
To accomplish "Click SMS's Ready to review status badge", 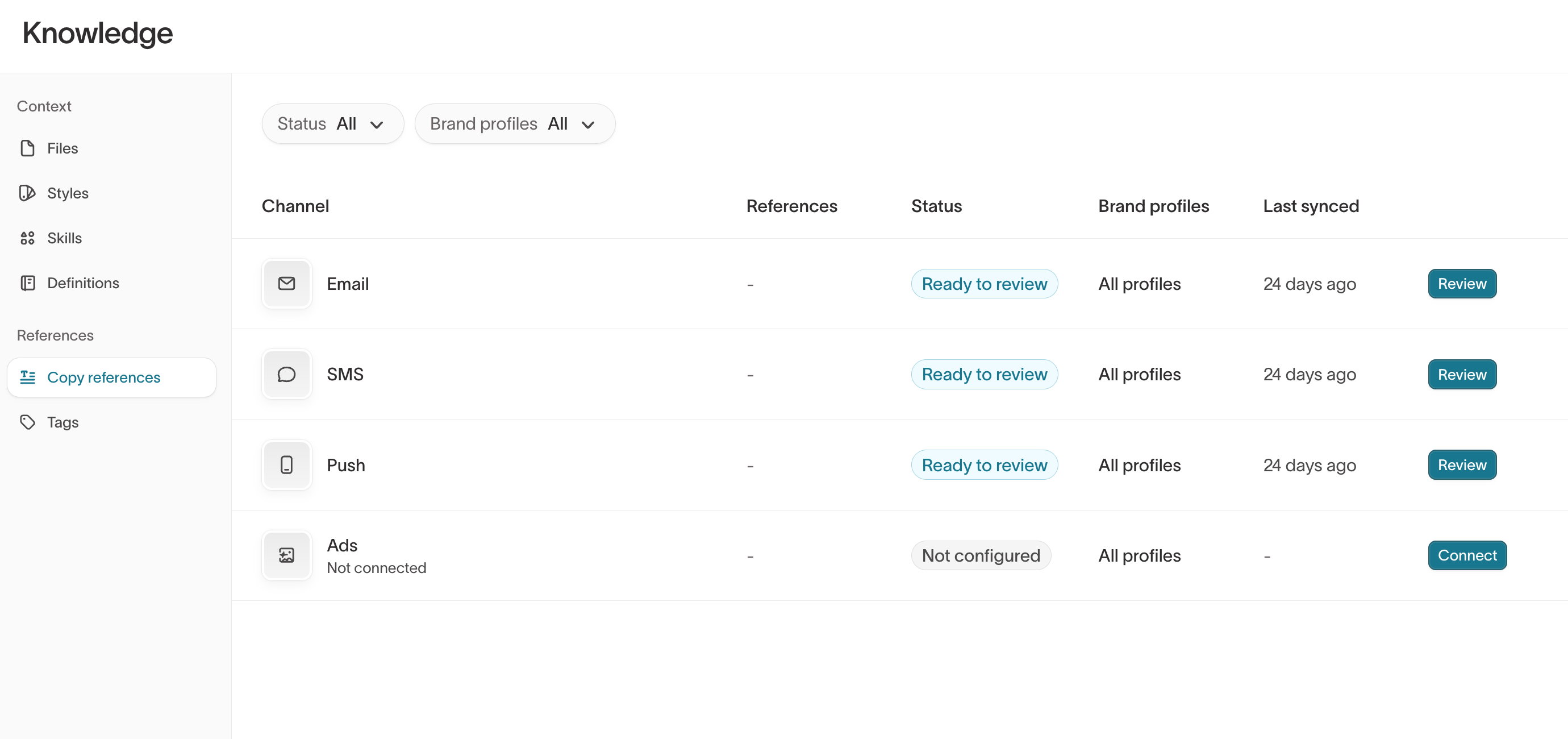I will click(984, 374).
